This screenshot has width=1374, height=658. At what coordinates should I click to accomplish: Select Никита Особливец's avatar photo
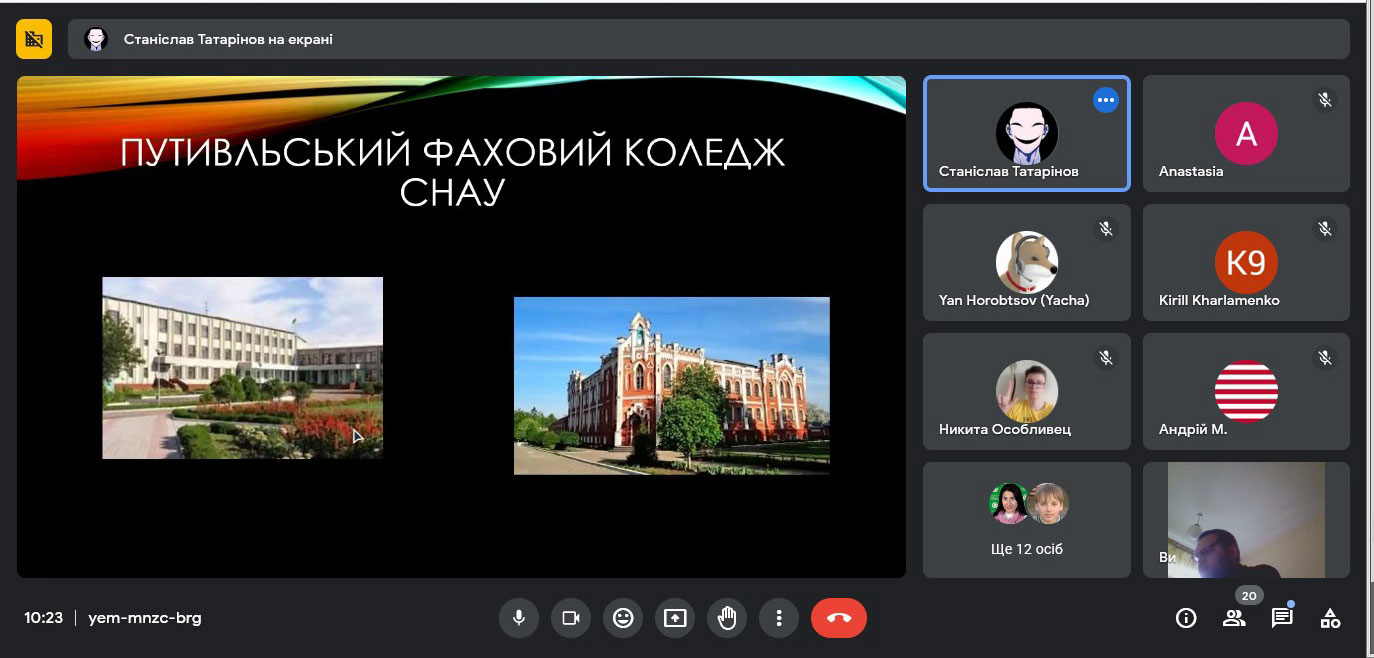1027,391
